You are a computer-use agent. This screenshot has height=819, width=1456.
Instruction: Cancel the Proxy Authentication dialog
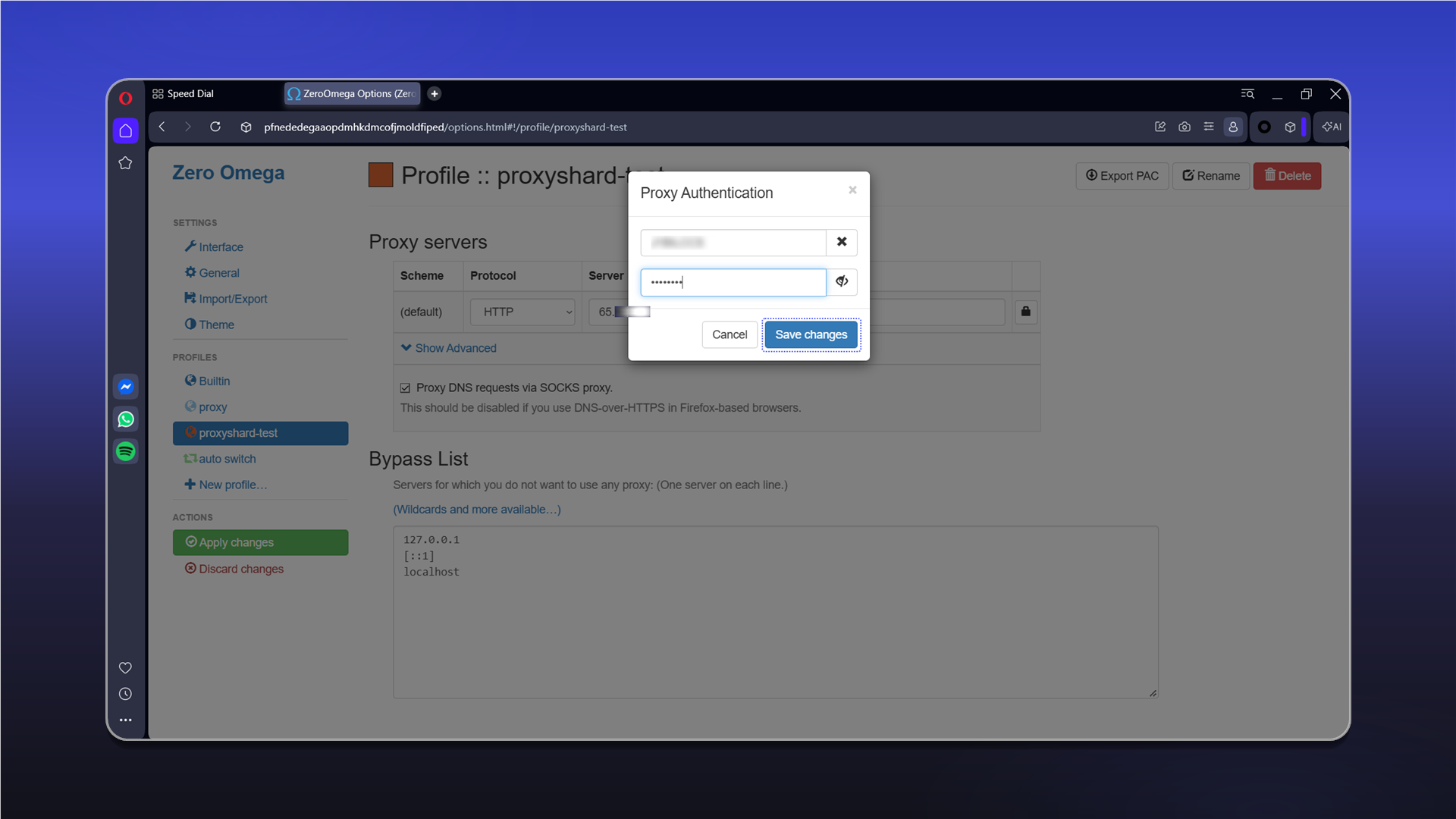pyautogui.click(x=730, y=334)
